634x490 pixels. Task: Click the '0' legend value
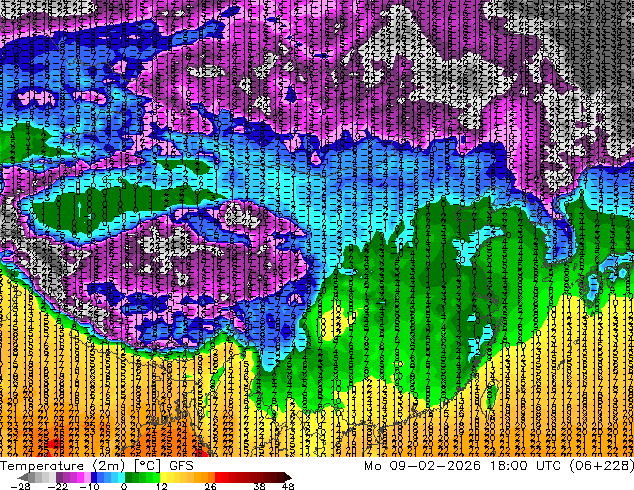click(124, 486)
